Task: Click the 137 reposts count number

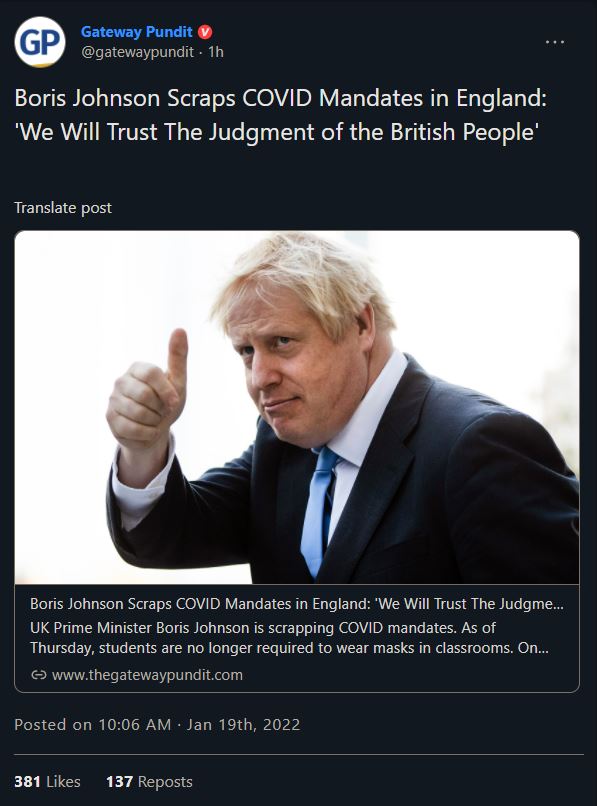Action: (x=119, y=781)
